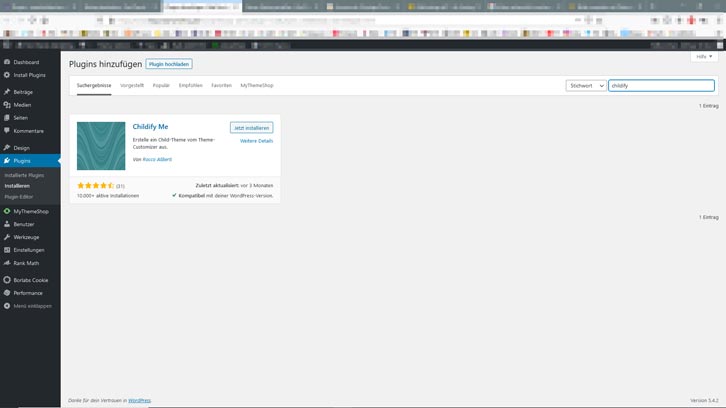
Task: Open Weitere Details link
Action: [256, 141]
